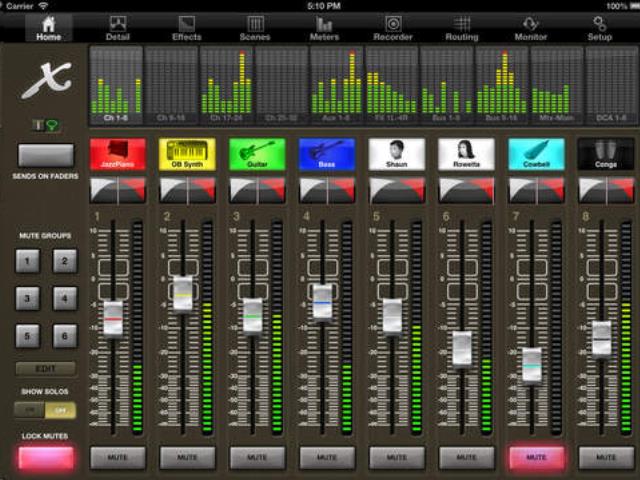Select the Home tab
The image size is (640, 480).
49,28
